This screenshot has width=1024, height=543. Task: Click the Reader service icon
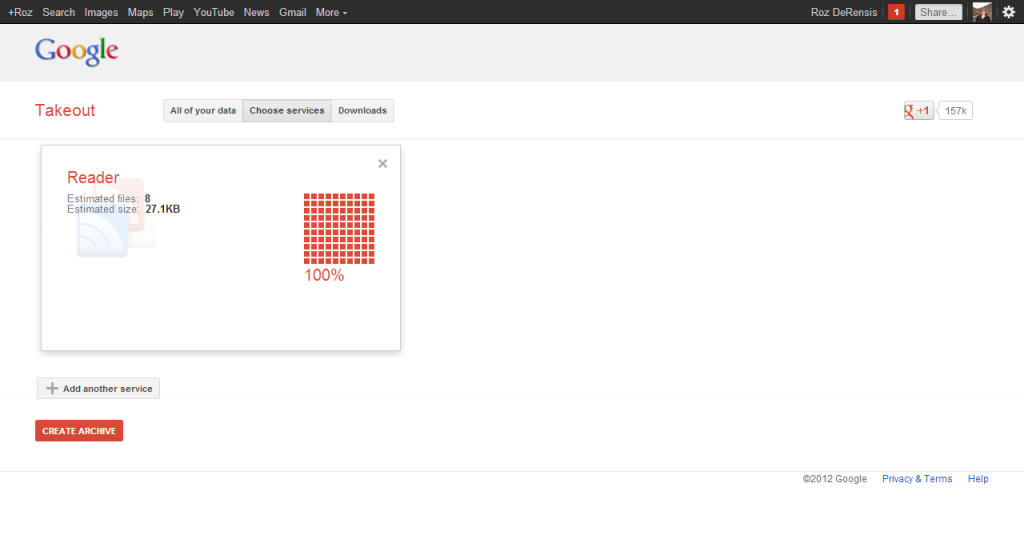pos(118,219)
